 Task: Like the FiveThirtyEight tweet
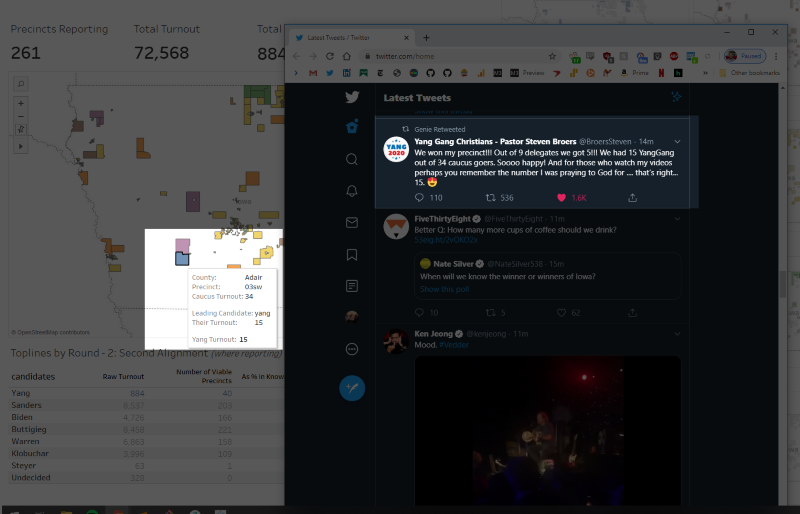click(561, 313)
